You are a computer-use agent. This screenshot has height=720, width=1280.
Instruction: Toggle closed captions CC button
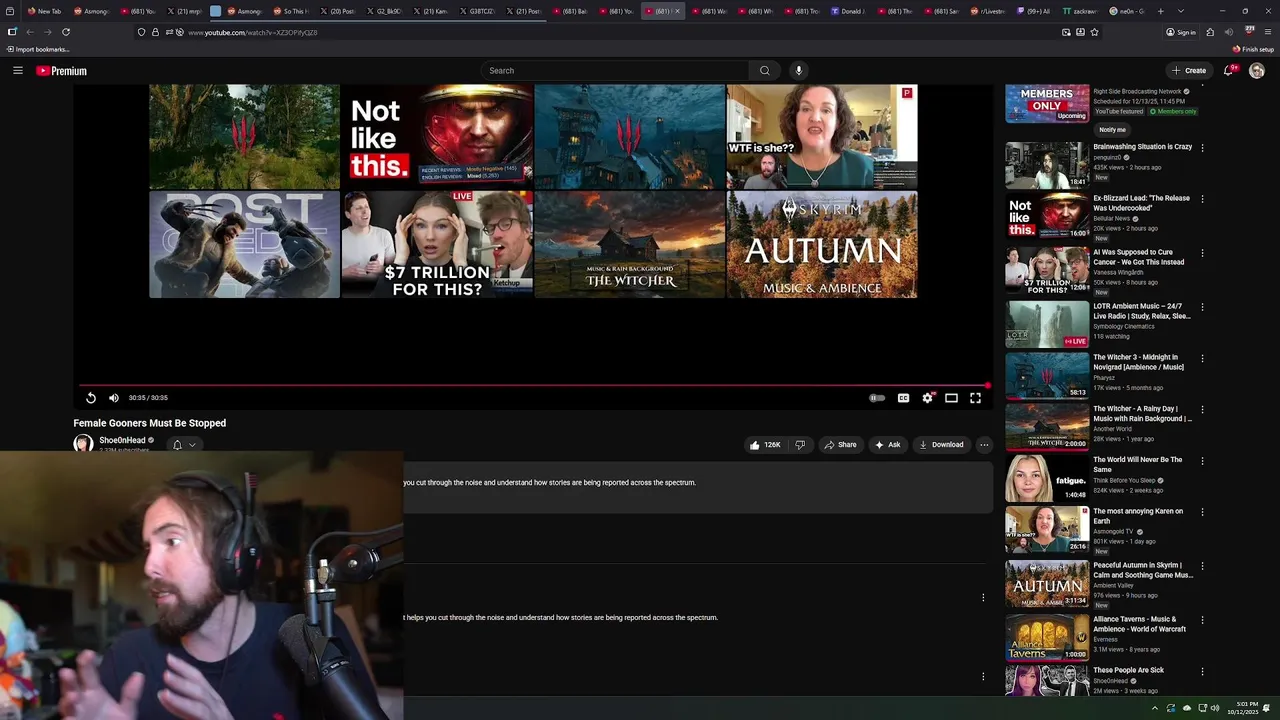coord(903,398)
